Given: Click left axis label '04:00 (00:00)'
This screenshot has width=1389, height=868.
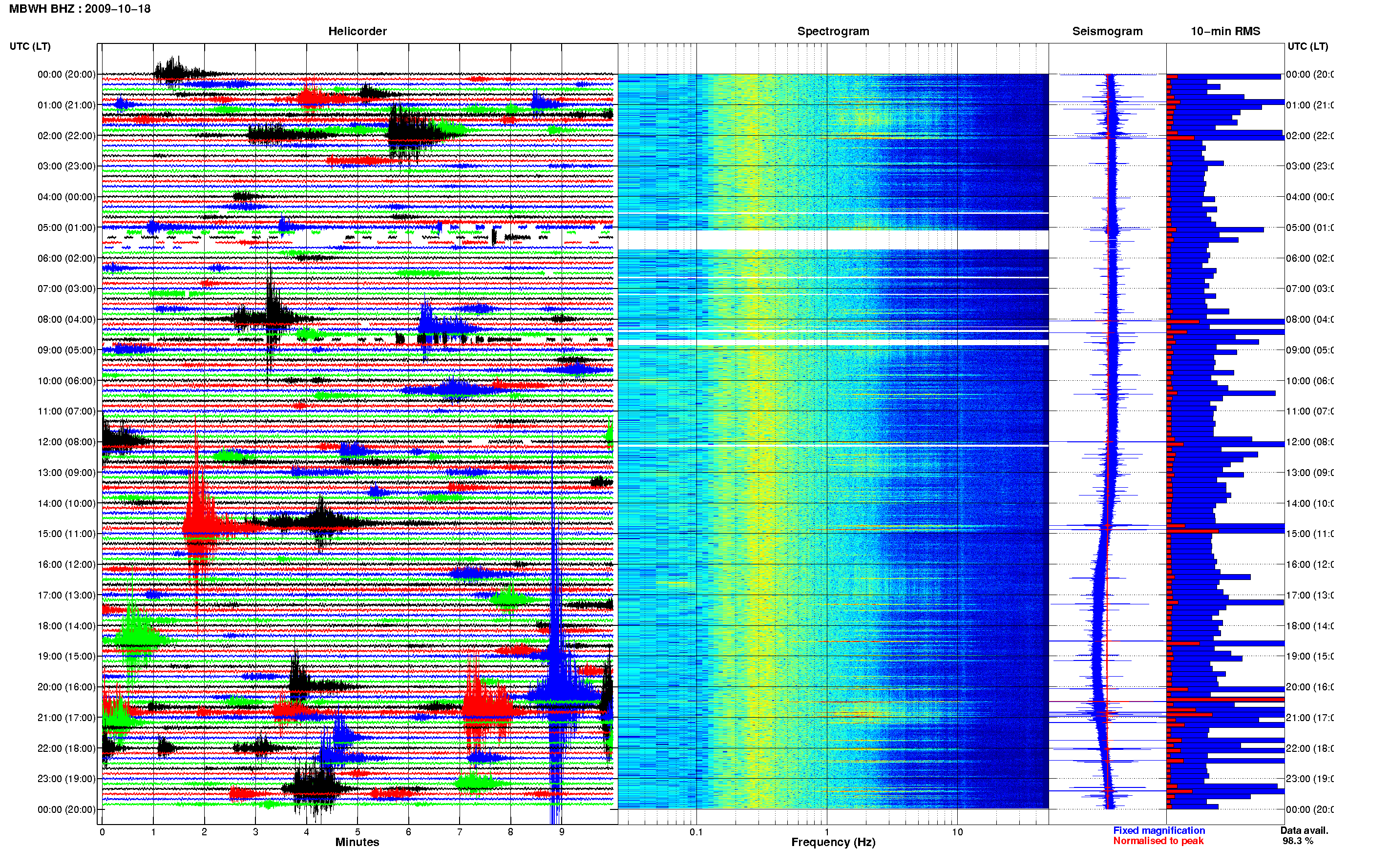Looking at the screenshot, I should point(66,197).
